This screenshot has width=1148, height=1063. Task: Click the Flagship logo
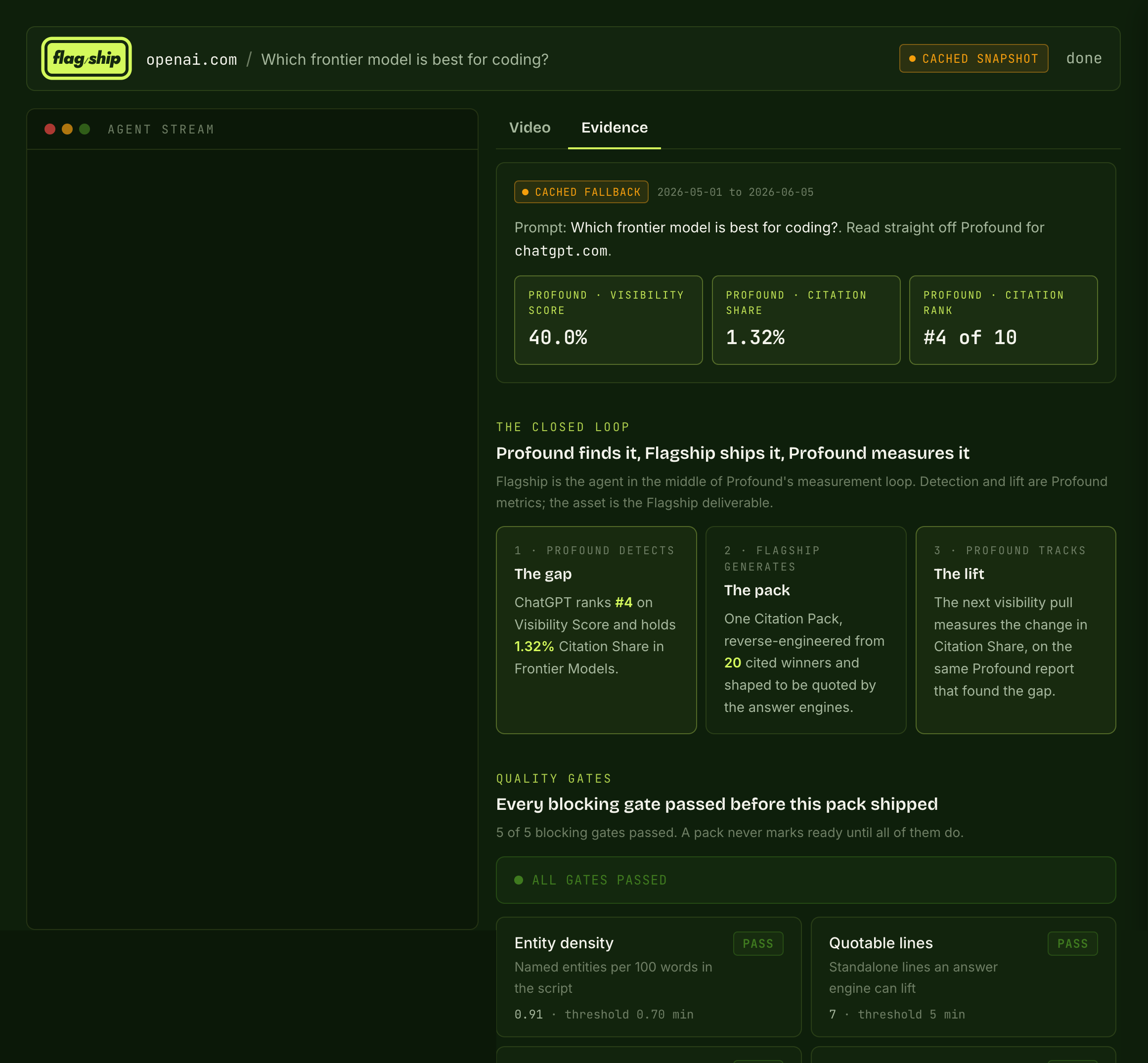86,58
